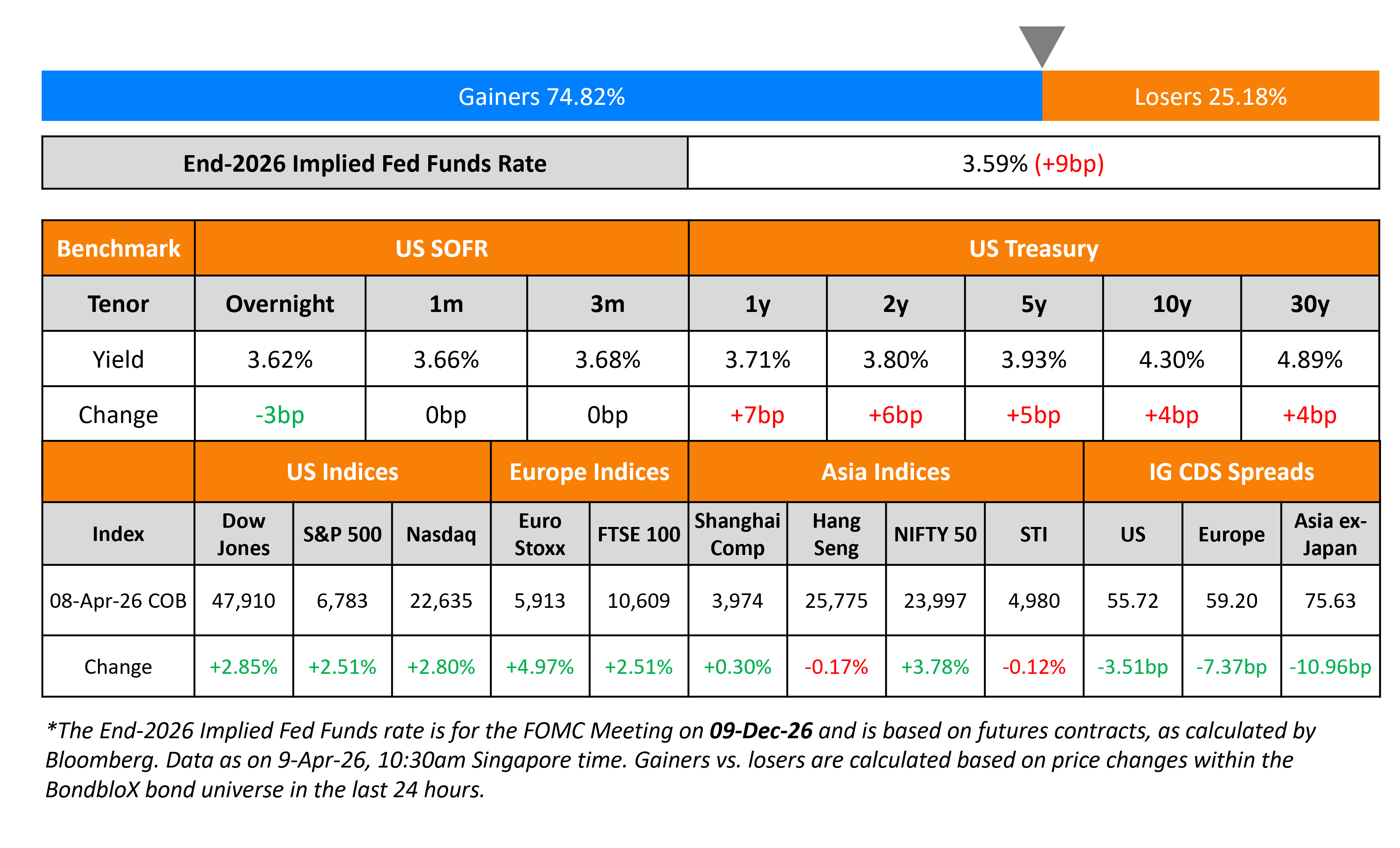Click the bold 09-Dec-26 date in footnote

click(761, 730)
